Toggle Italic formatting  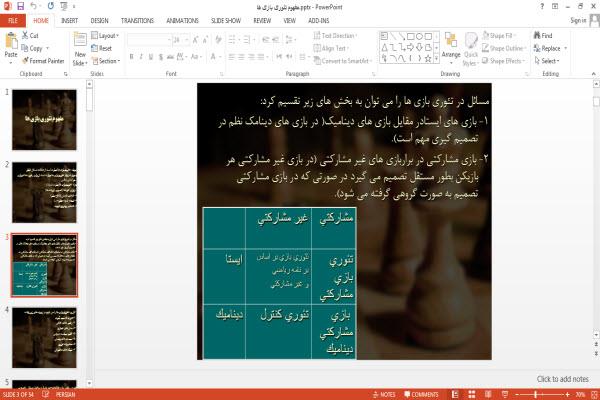coord(141,57)
